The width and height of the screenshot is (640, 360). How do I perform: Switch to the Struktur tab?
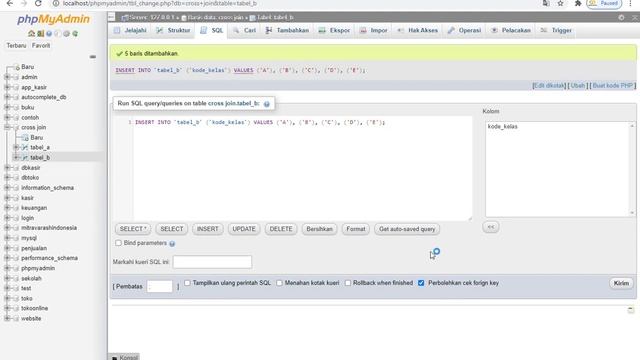pyautogui.click(x=173, y=30)
